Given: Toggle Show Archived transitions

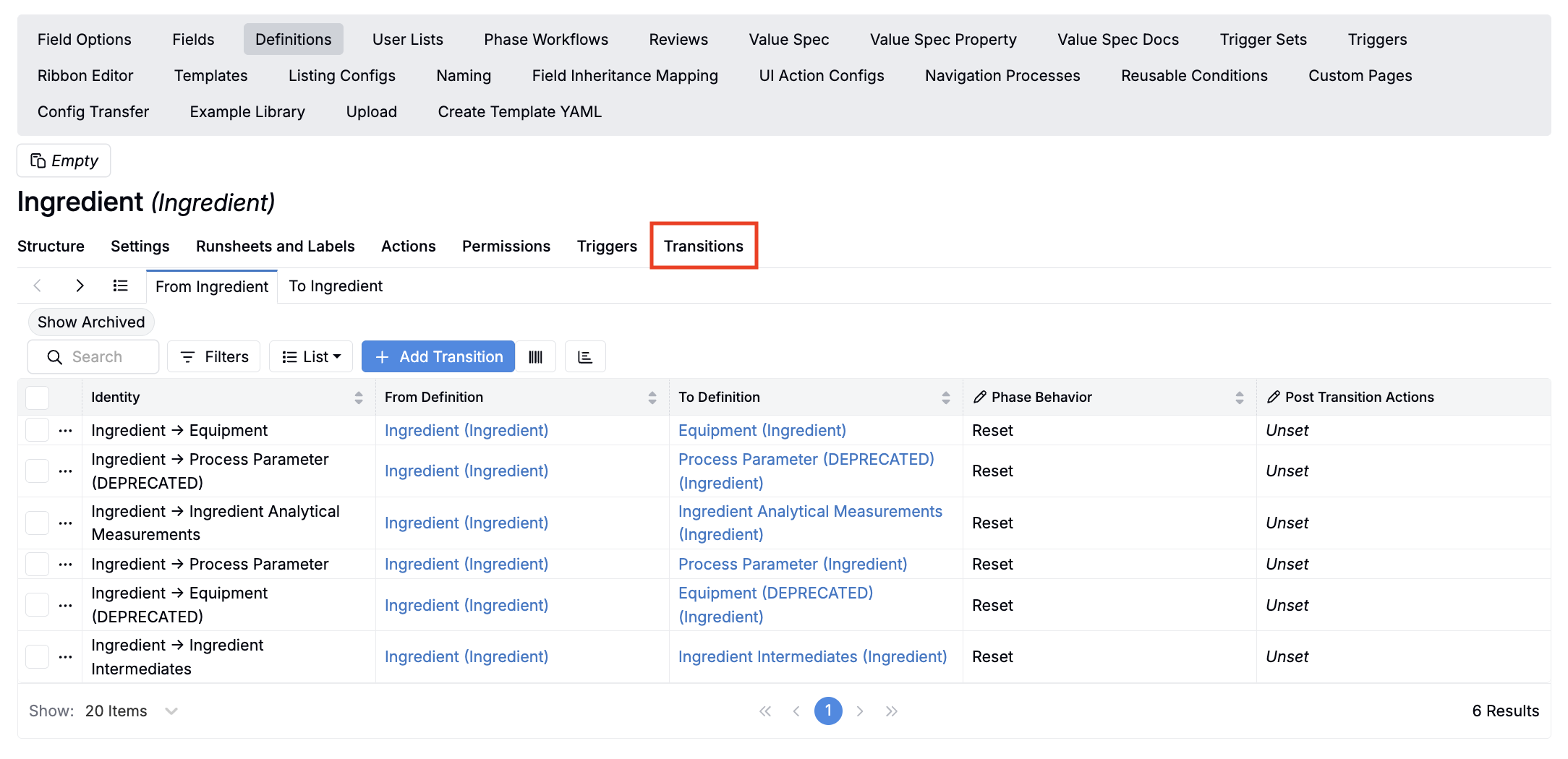Looking at the screenshot, I should [91, 322].
